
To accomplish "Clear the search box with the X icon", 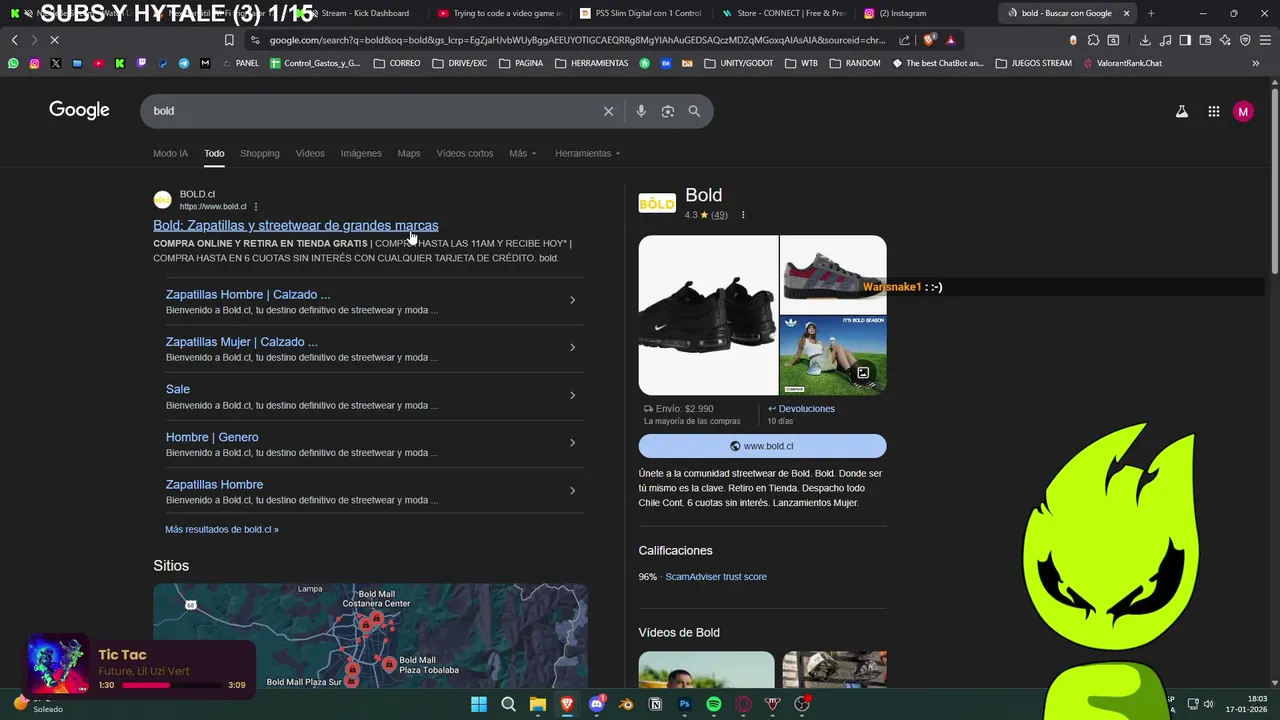I will tap(608, 111).
